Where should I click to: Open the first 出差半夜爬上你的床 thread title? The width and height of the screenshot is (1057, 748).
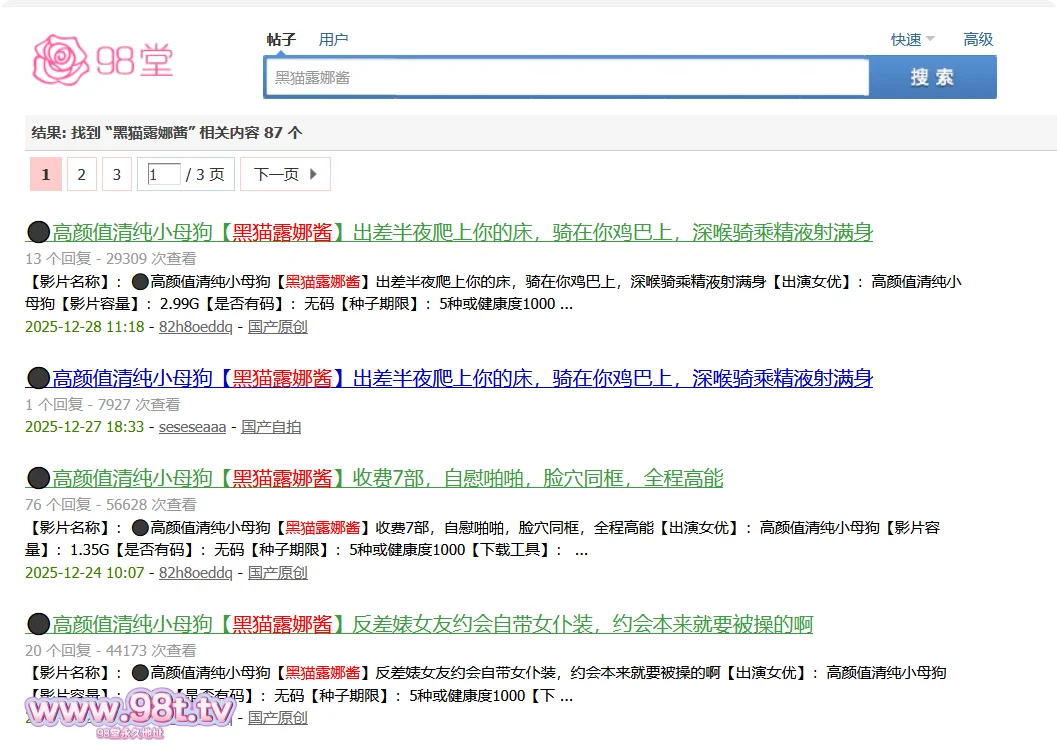448,231
